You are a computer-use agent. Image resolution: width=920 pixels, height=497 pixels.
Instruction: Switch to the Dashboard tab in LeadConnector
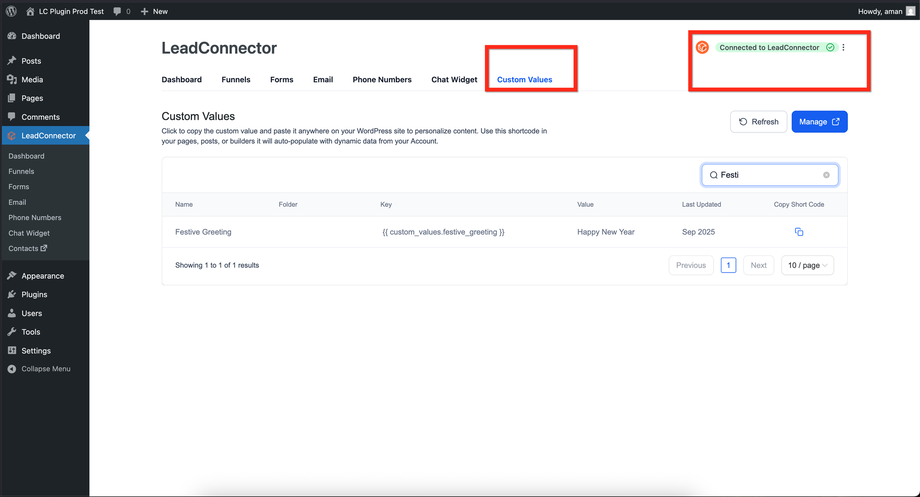(181, 80)
